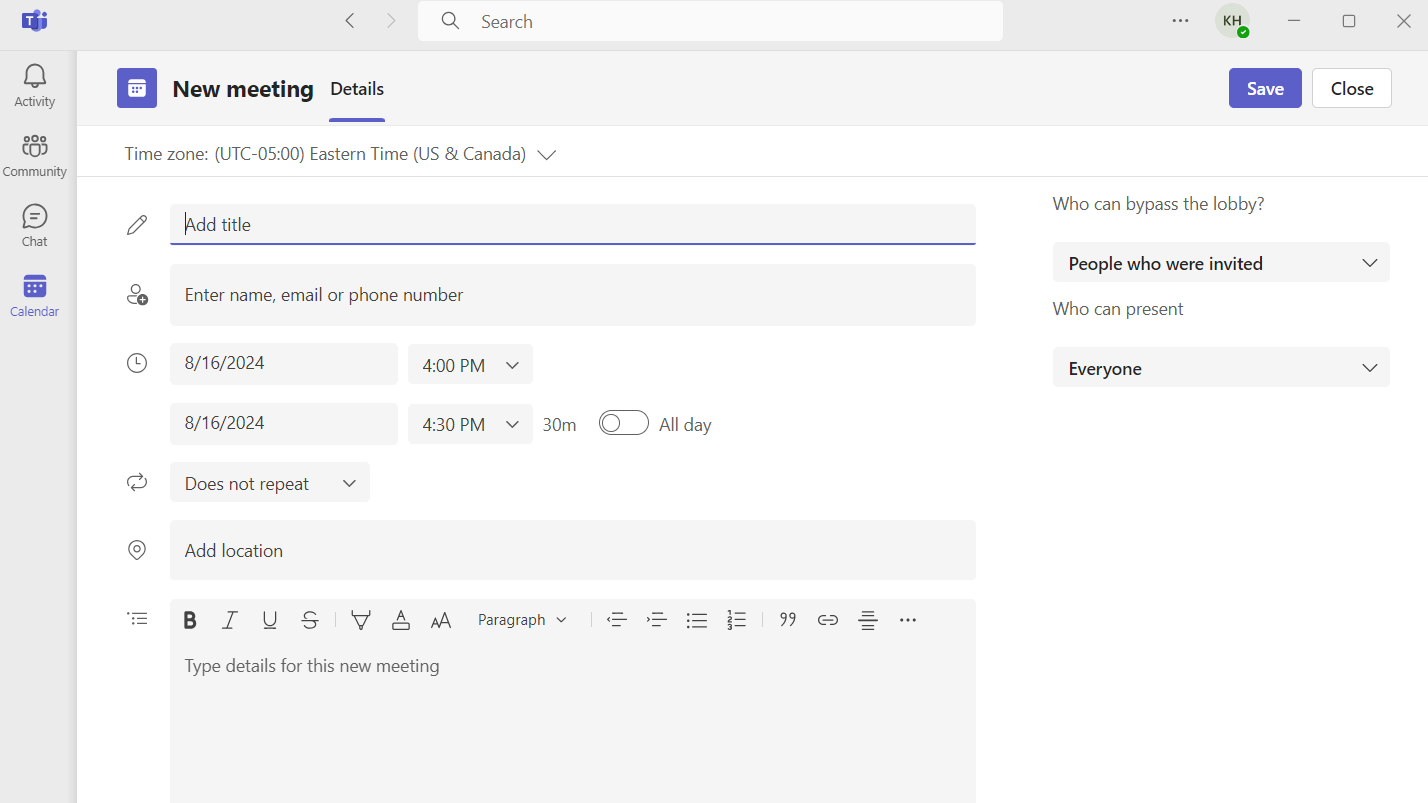Toggle bold formatting in the editor
The image size is (1428, 803).
click(190, 620)
